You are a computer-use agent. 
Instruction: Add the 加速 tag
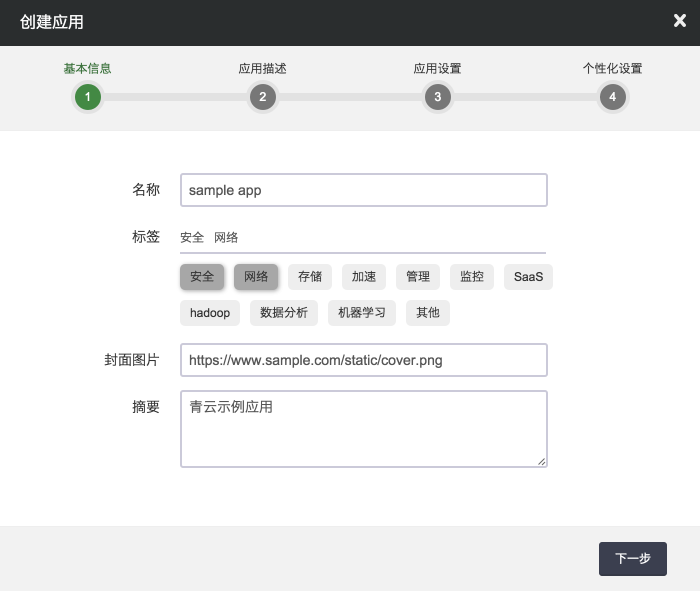click(x=364, y=277)
